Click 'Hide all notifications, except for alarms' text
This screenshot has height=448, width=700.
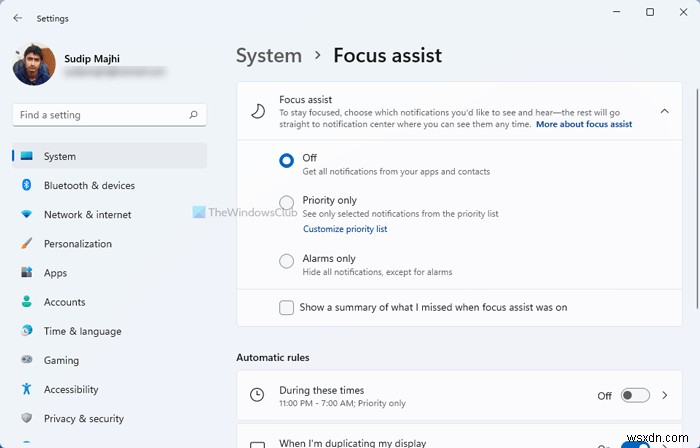377,272
